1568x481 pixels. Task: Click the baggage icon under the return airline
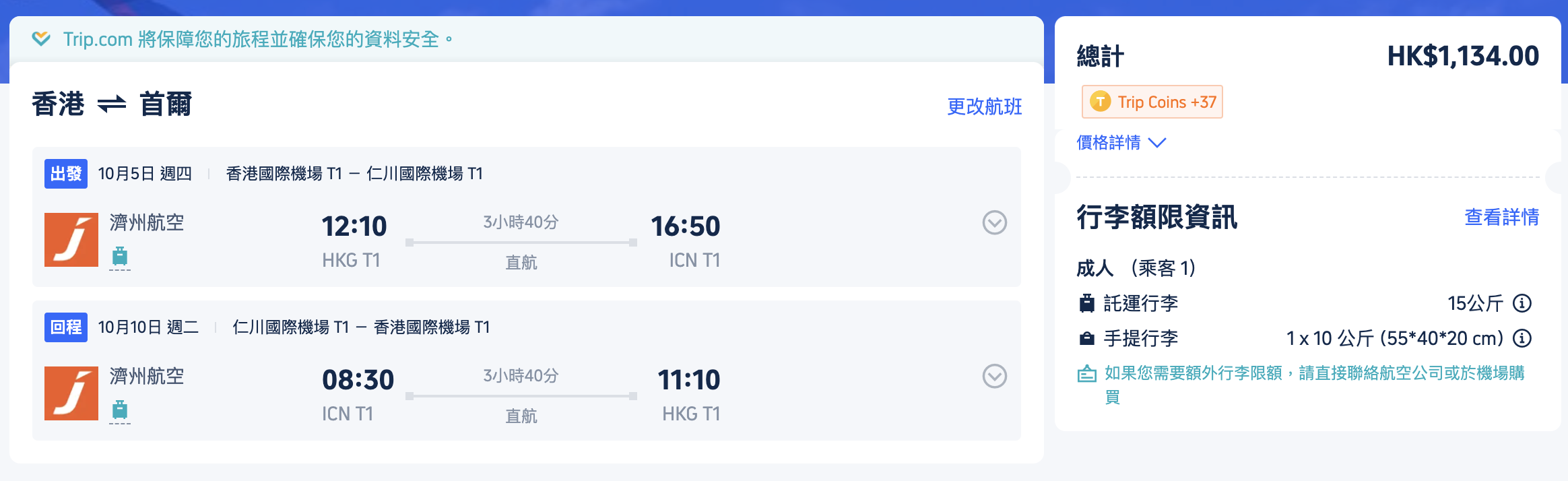(120, 410)
